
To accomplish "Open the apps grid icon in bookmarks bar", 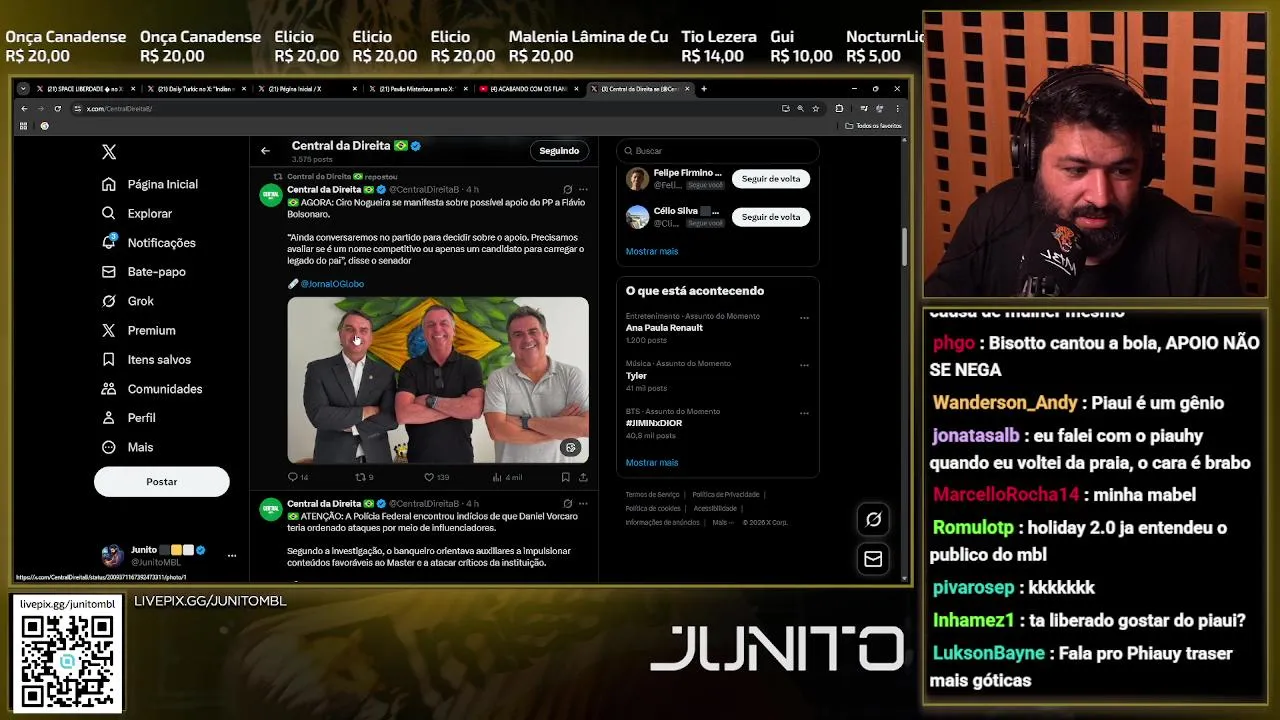I will coord(23,126).
